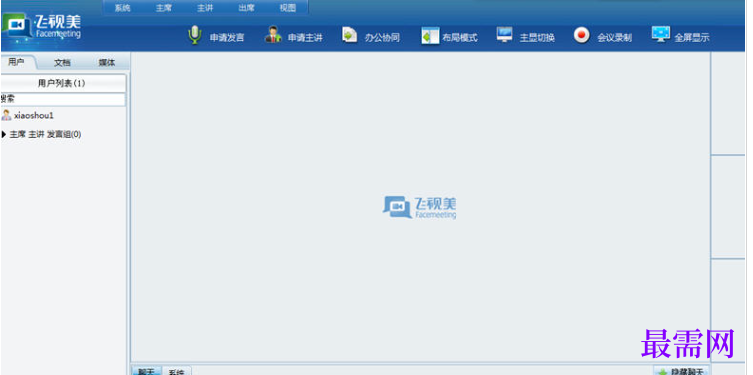Click the Facemeeting logo in the header
This screenshot has height=375, width=753.
[x=42, y=26]
